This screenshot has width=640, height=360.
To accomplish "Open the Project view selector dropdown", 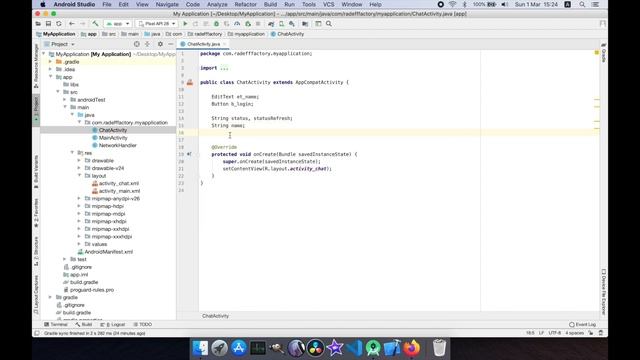I will click(60, 44).
